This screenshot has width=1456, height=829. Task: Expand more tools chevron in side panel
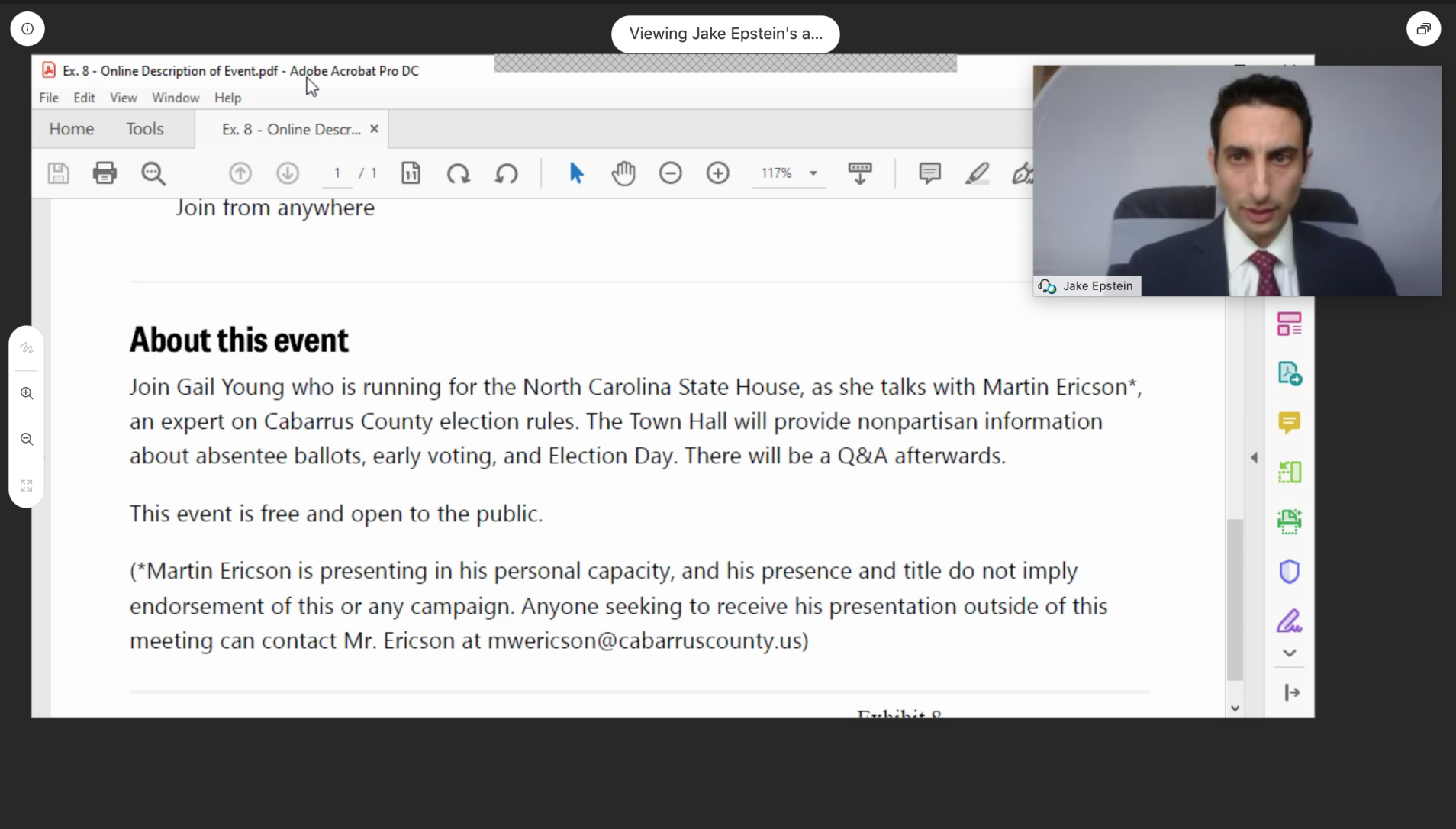pos(1290,653)
